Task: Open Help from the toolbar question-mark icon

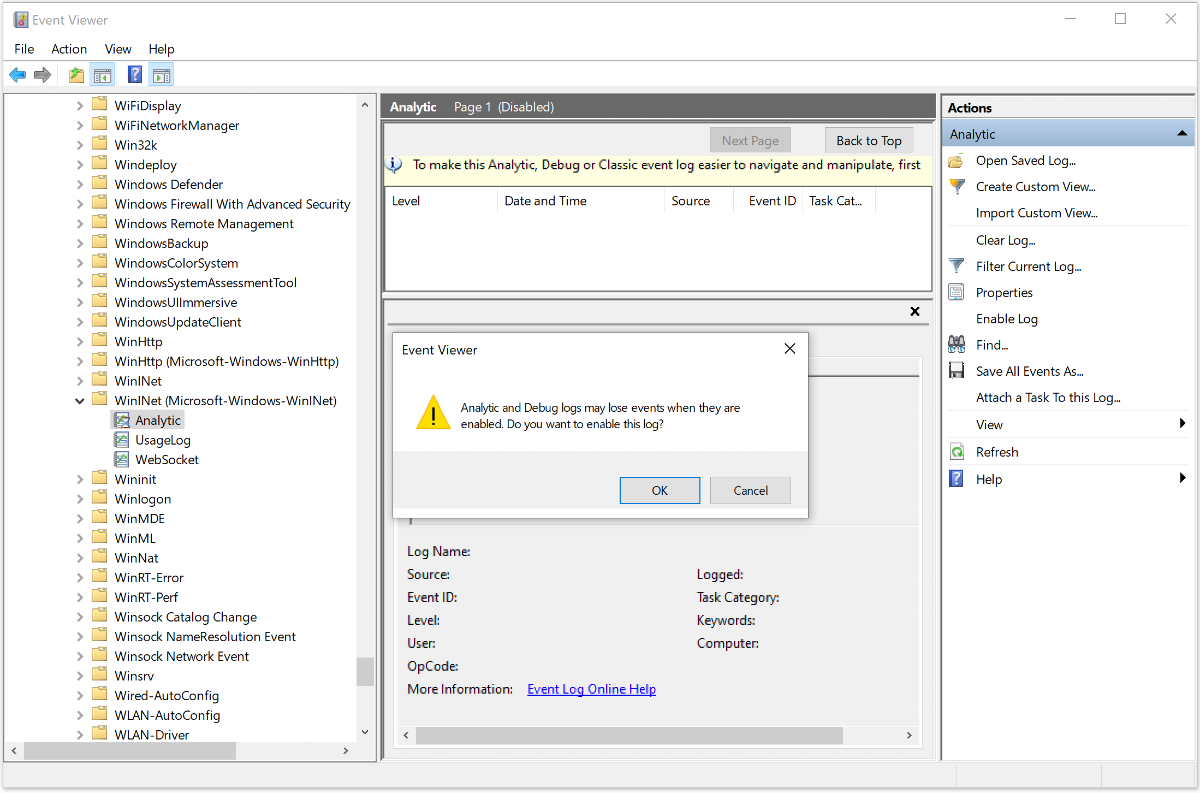Action: point(135,75)
